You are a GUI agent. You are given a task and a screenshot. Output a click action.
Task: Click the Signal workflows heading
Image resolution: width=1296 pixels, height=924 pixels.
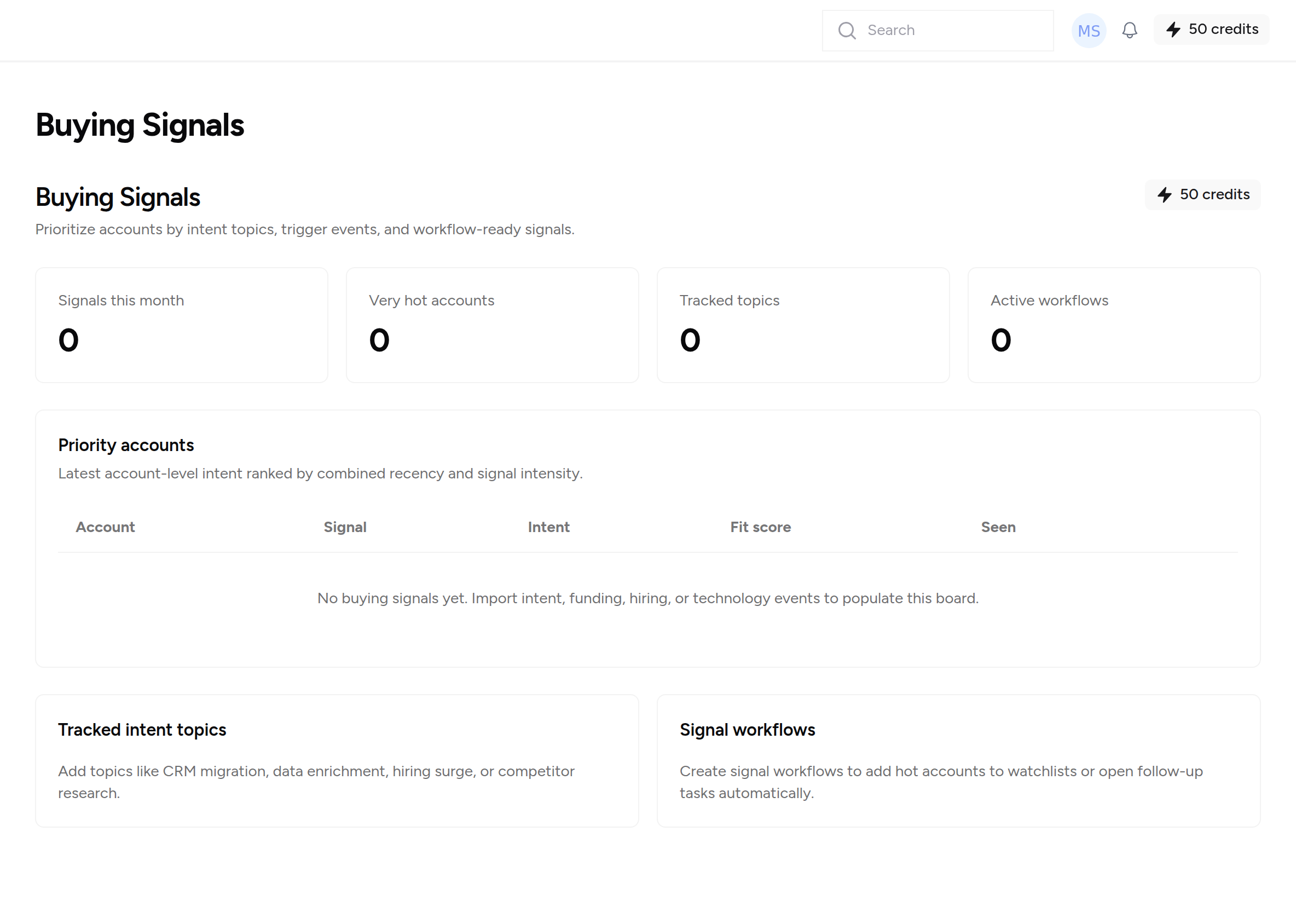point(747,730)
